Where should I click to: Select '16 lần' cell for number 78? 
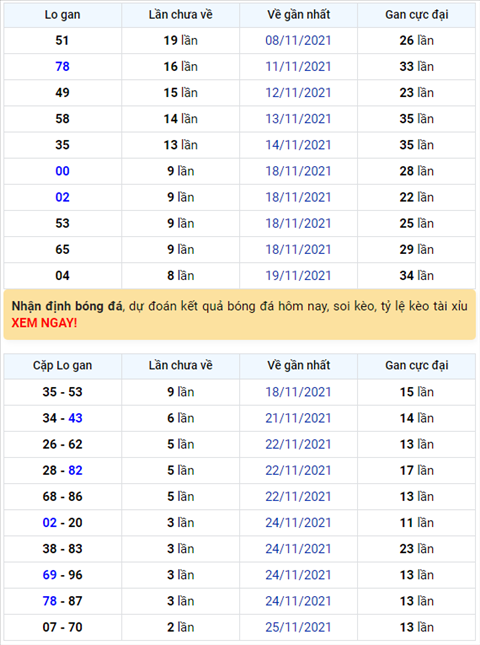click(x=181, y=67)
